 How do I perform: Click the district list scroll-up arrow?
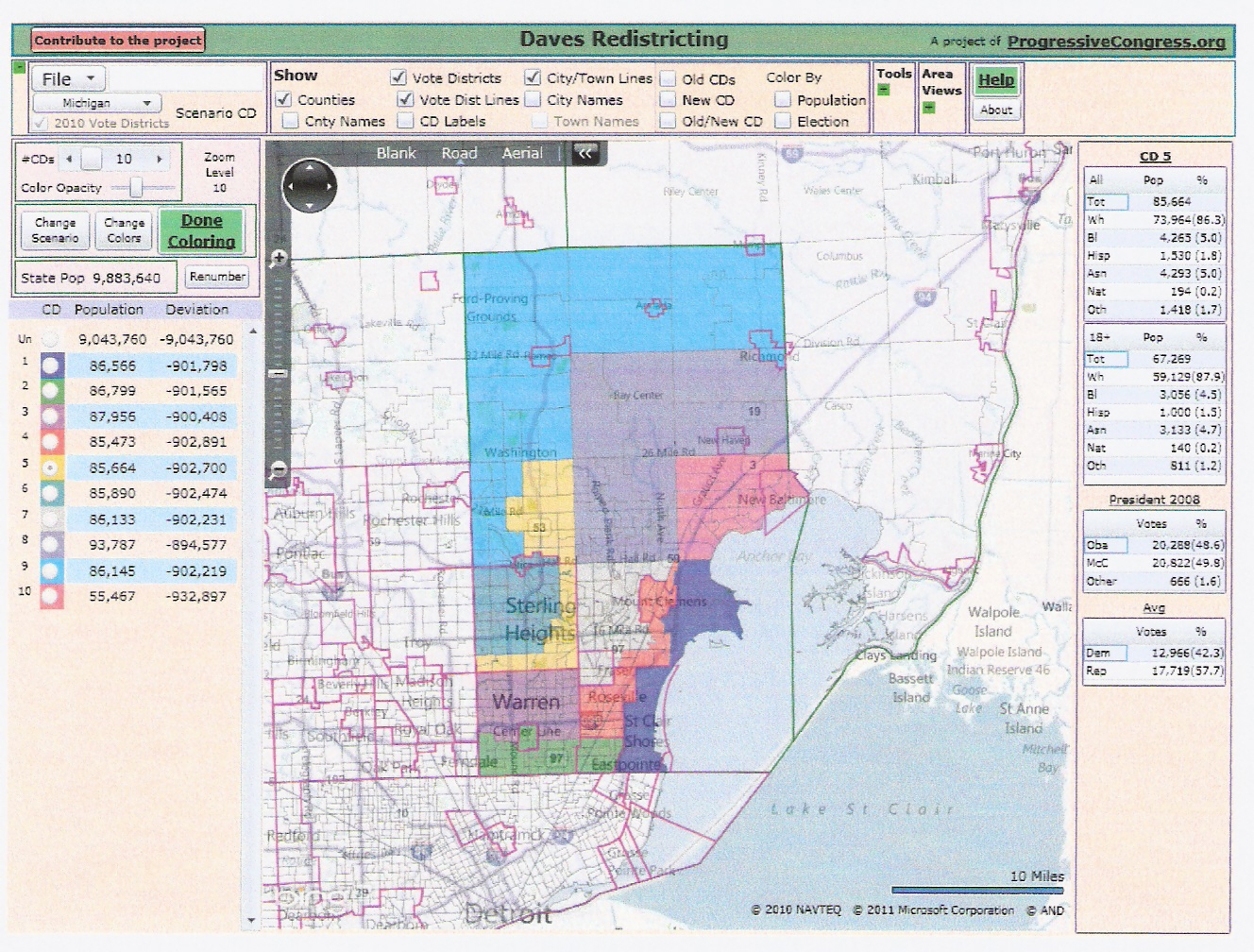point(252,332)
